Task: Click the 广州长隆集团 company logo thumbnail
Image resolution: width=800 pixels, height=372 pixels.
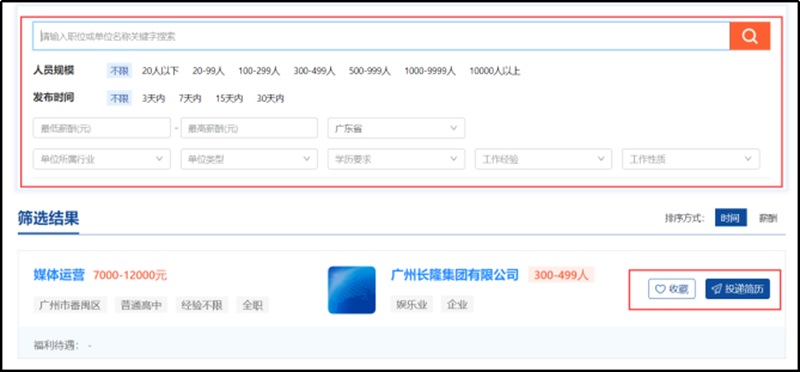Action: tap(352, 290)
